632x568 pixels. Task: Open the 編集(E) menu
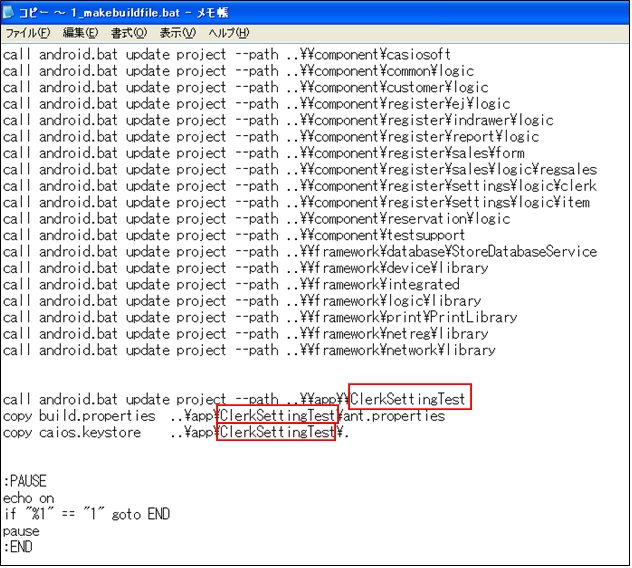click(x=80, y=33)
